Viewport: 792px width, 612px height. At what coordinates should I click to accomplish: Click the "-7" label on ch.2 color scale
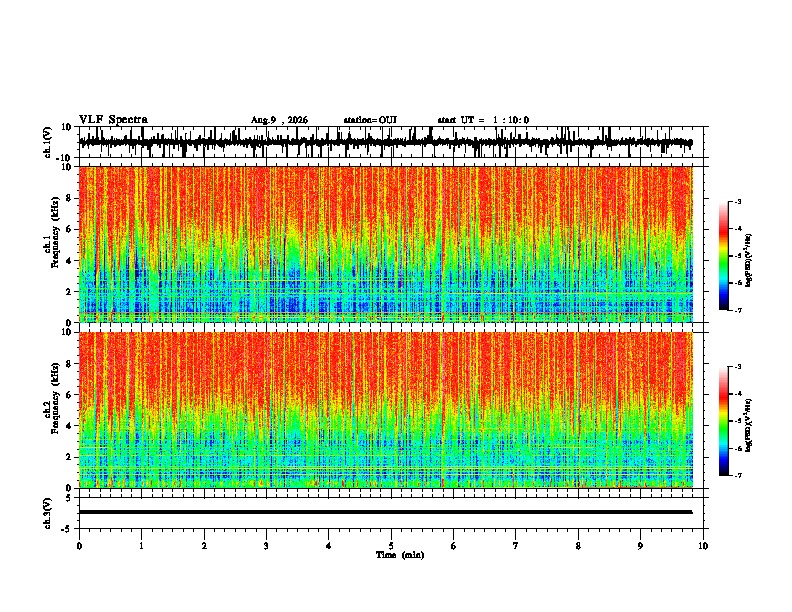pos(737,475)
